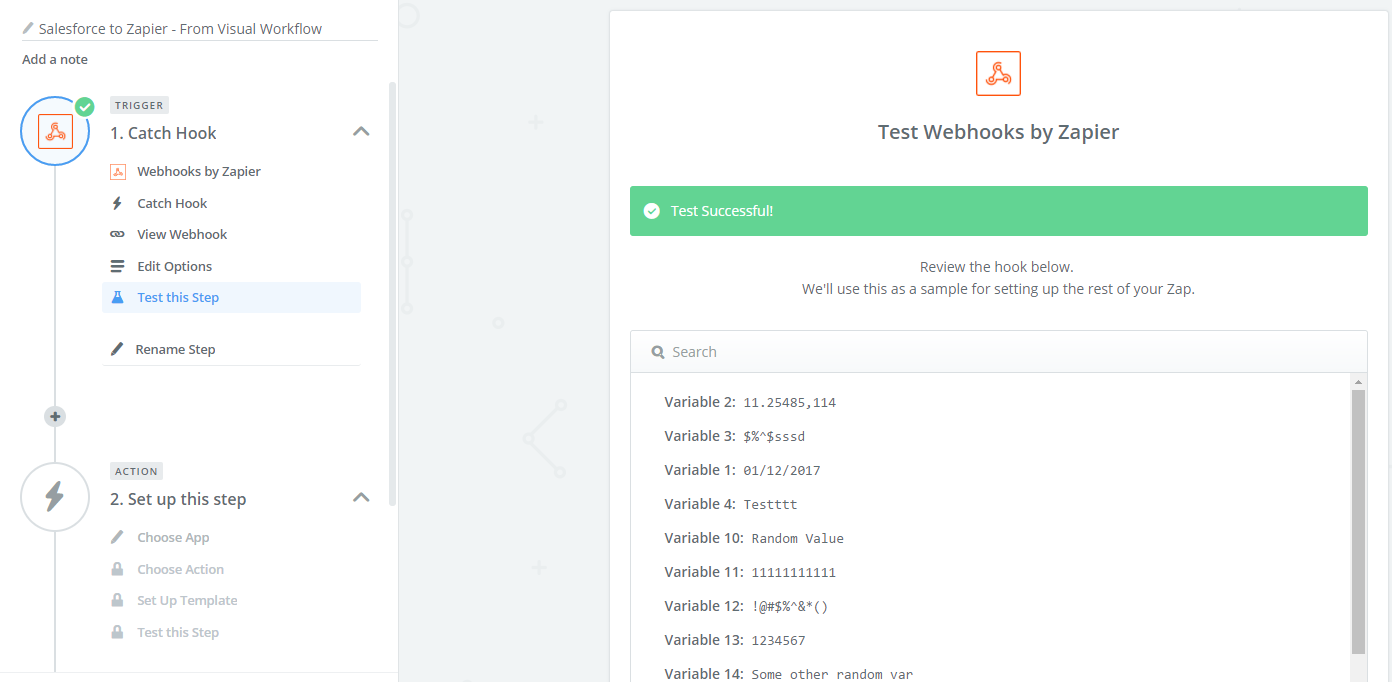Click the list lines icon beside Edit Options
Image resolution: width=1392 pixels, height=682 pixels.
[x=117, y=266]
